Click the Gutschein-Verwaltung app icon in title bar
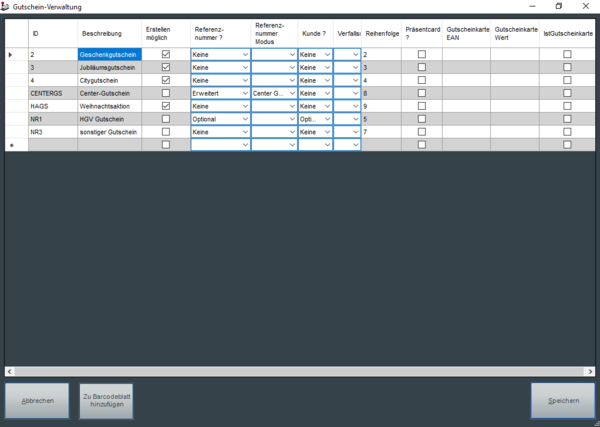Image resolution: width=600 pixels, height=427 pixels. click(6, 6)
